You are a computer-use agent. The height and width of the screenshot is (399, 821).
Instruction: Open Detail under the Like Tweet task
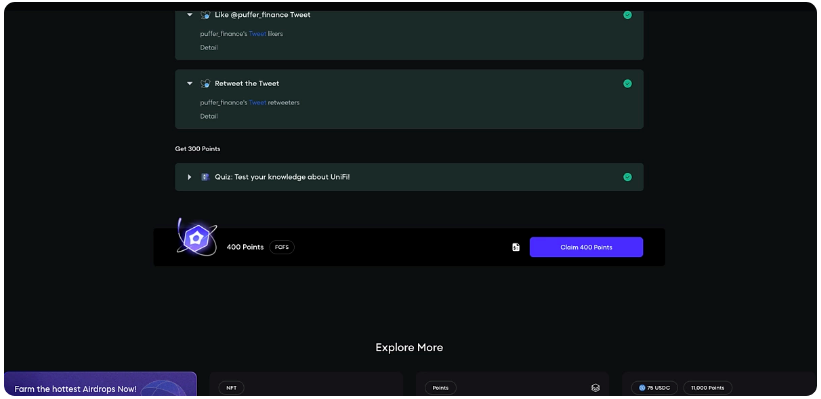click(x=209, y=48)
